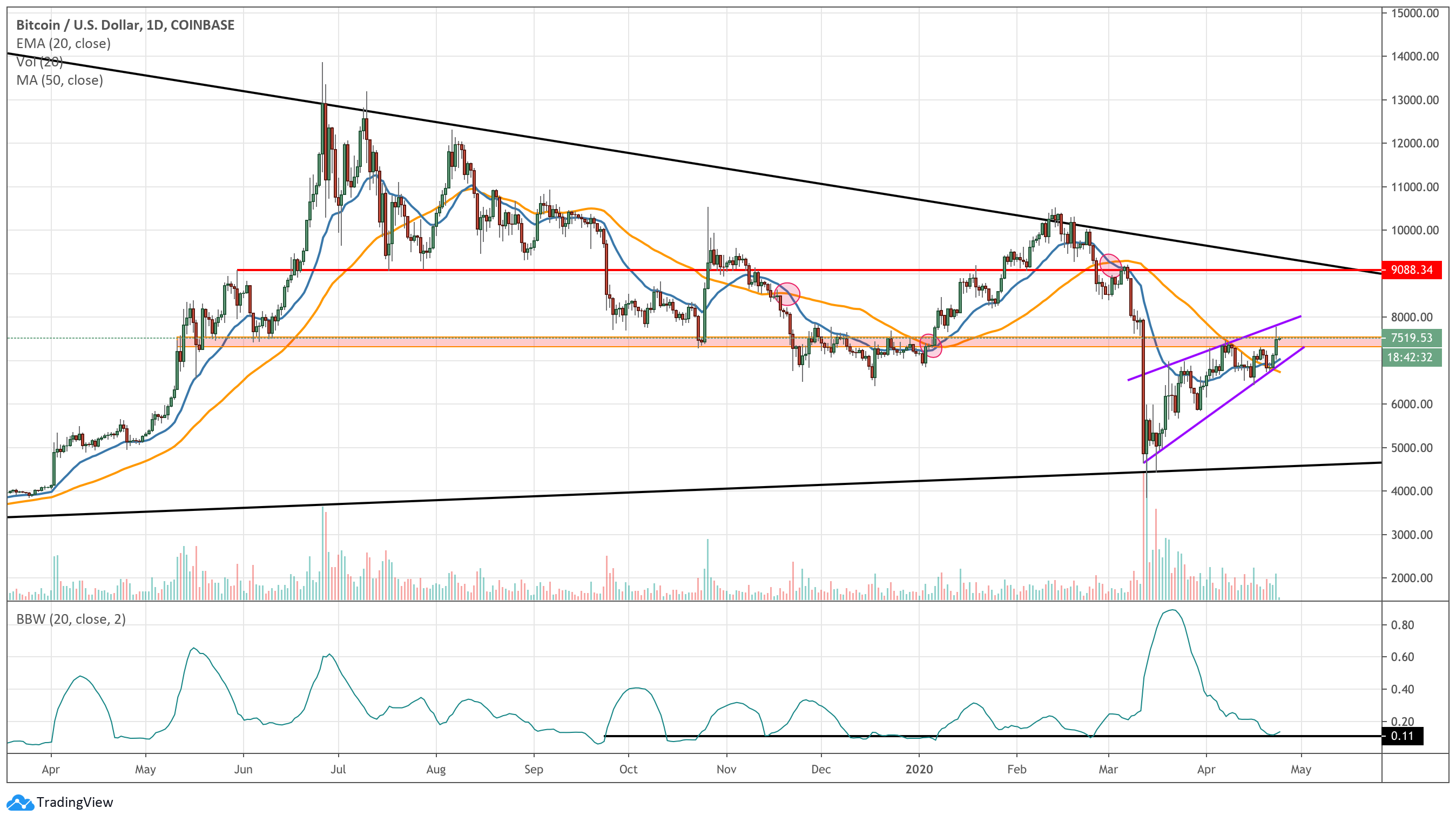Click the Apr label after Mar on the time axis

pos(1206,770)
